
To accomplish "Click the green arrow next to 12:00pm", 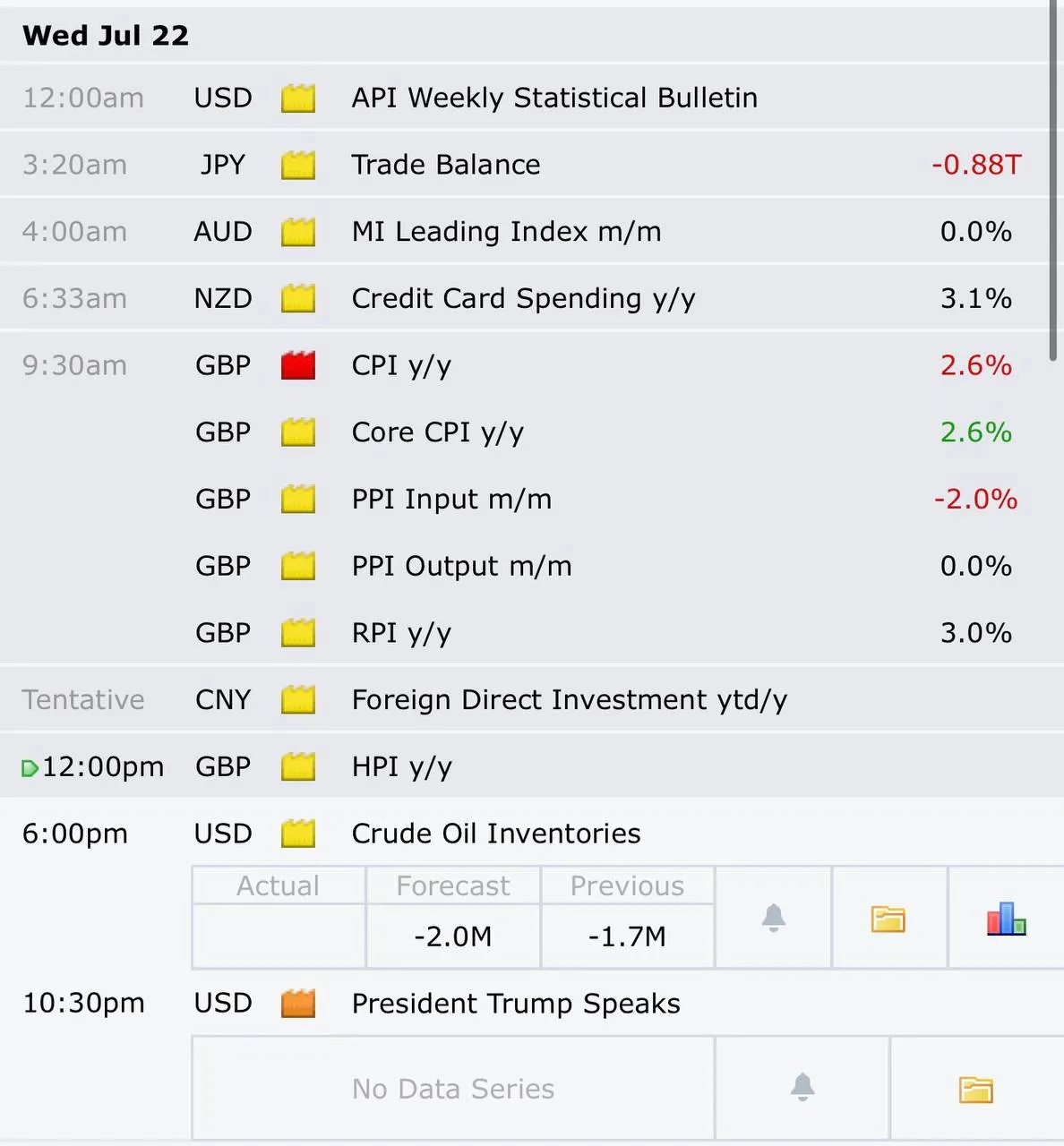I will (x=30, y=768).
